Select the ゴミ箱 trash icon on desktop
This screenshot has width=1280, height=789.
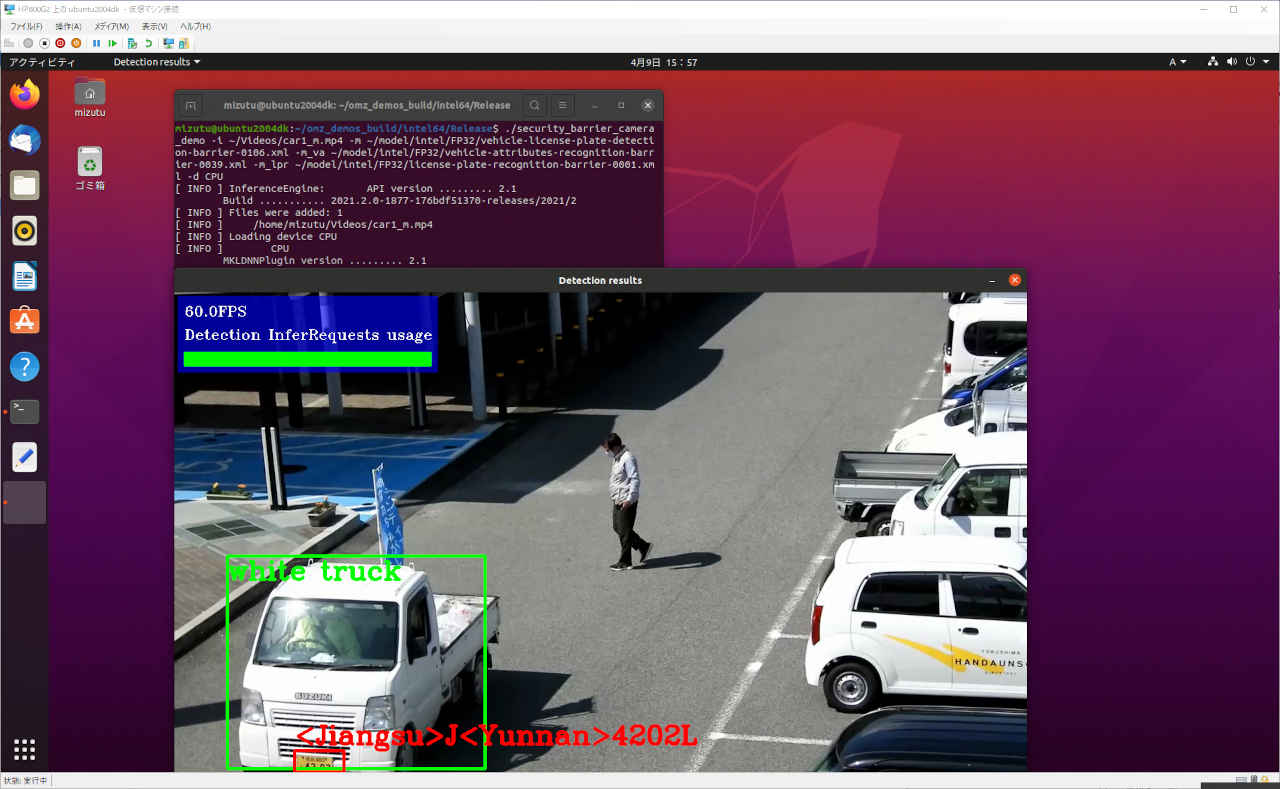90,168
